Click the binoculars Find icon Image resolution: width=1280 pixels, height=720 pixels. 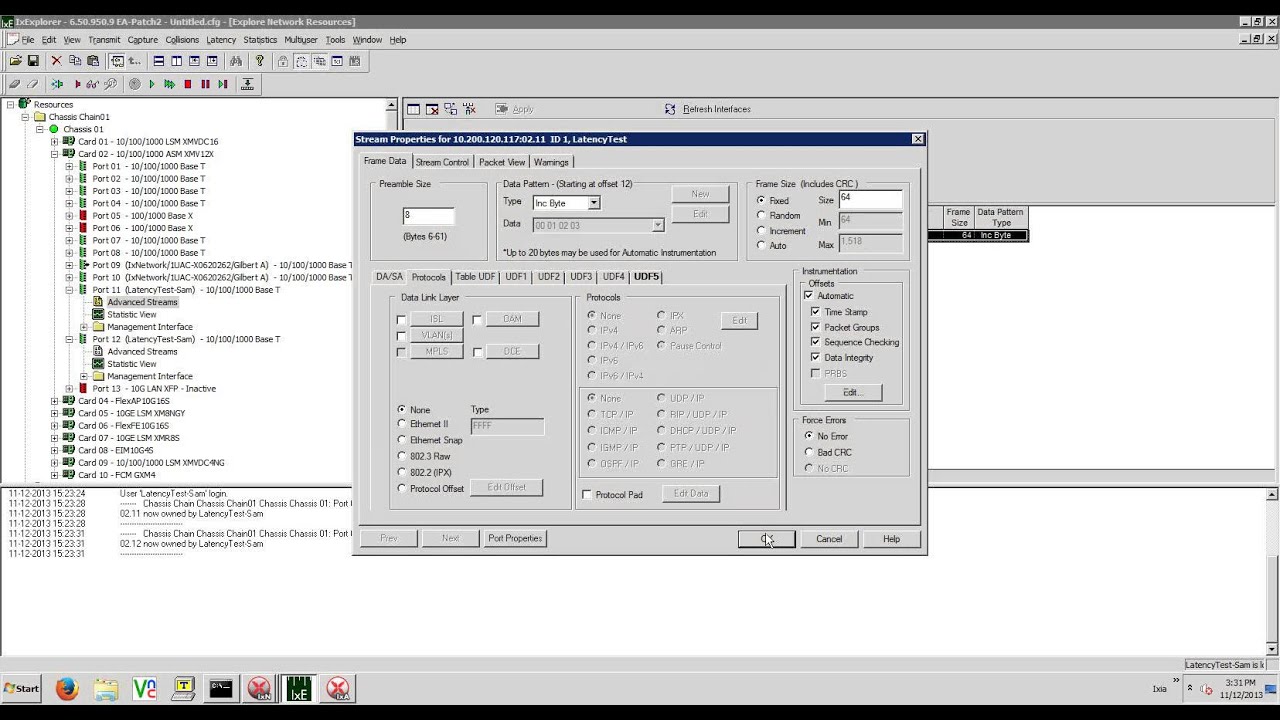click(236, 61)
